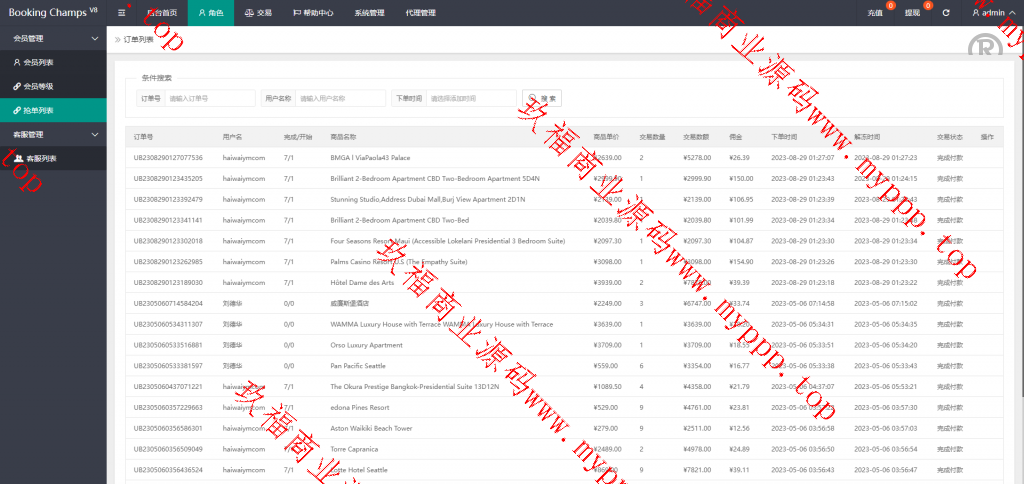
Task: Go to 系统管理 in top navigation
Action: pos(369,13)
